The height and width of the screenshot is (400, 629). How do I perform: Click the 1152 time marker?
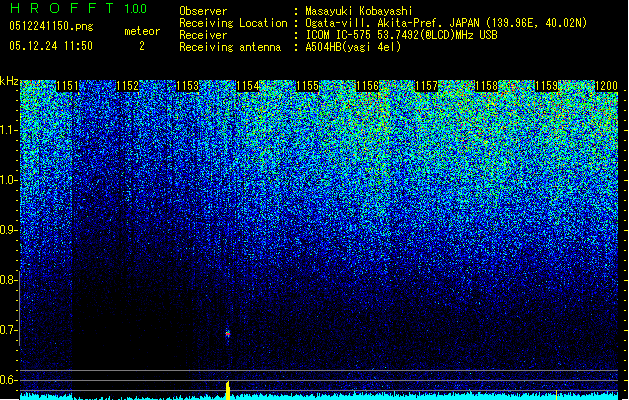point(127,86)
